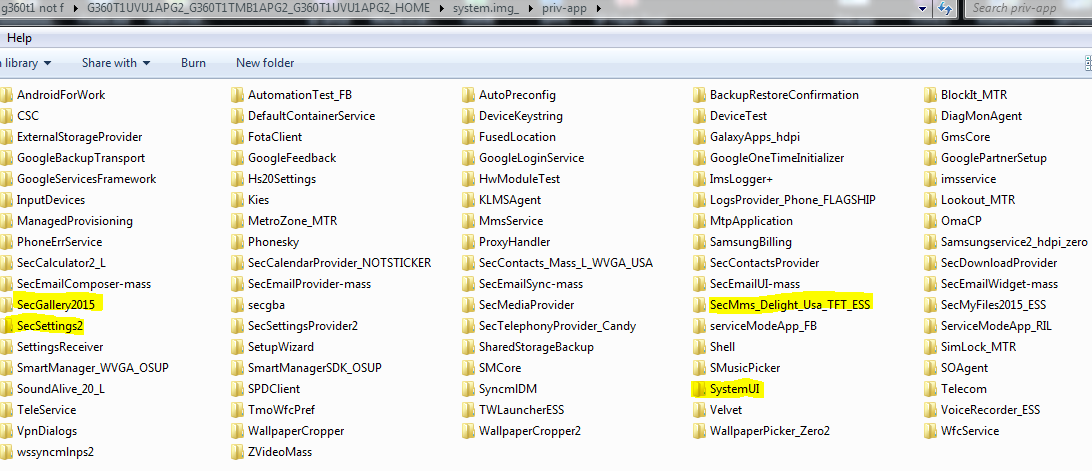Click the SecGallery2015 folder icon
Screen dimensions: 1092x471
(6, 304)
